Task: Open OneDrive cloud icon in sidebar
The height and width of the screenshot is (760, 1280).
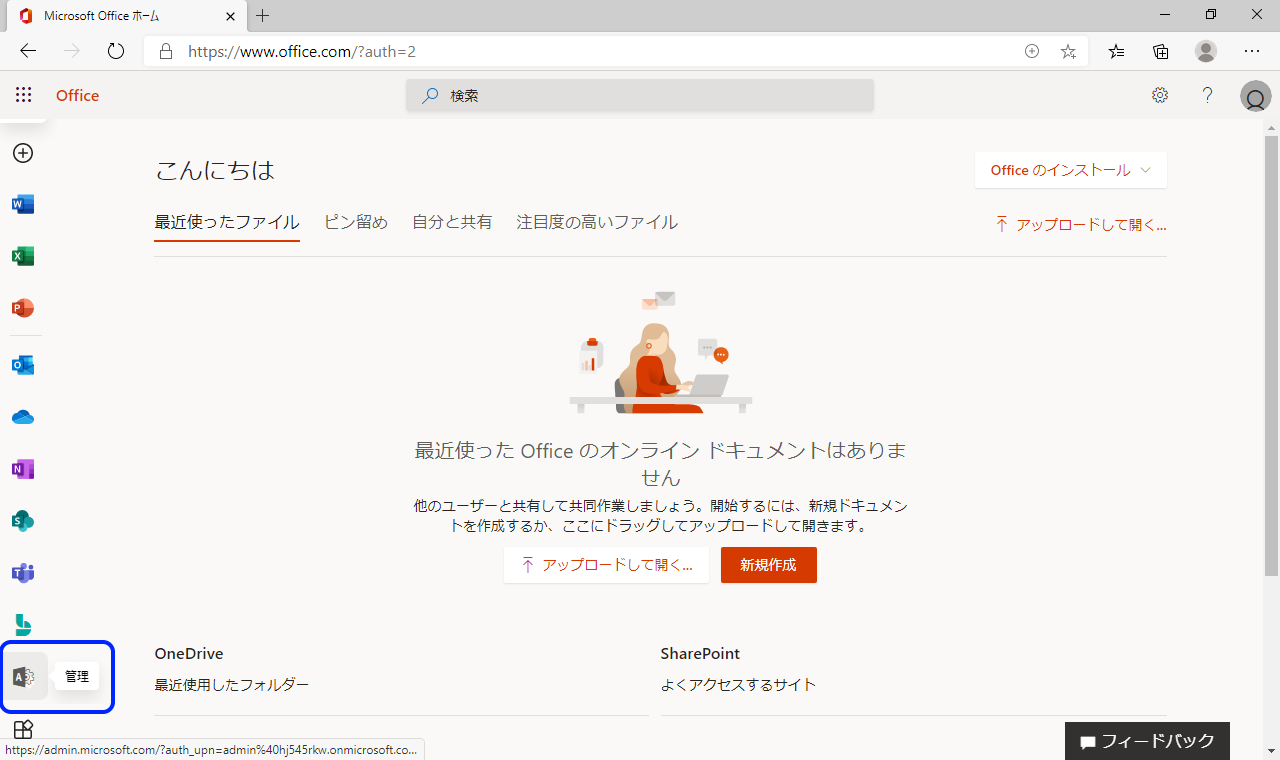Action: (x=23, y=417)
